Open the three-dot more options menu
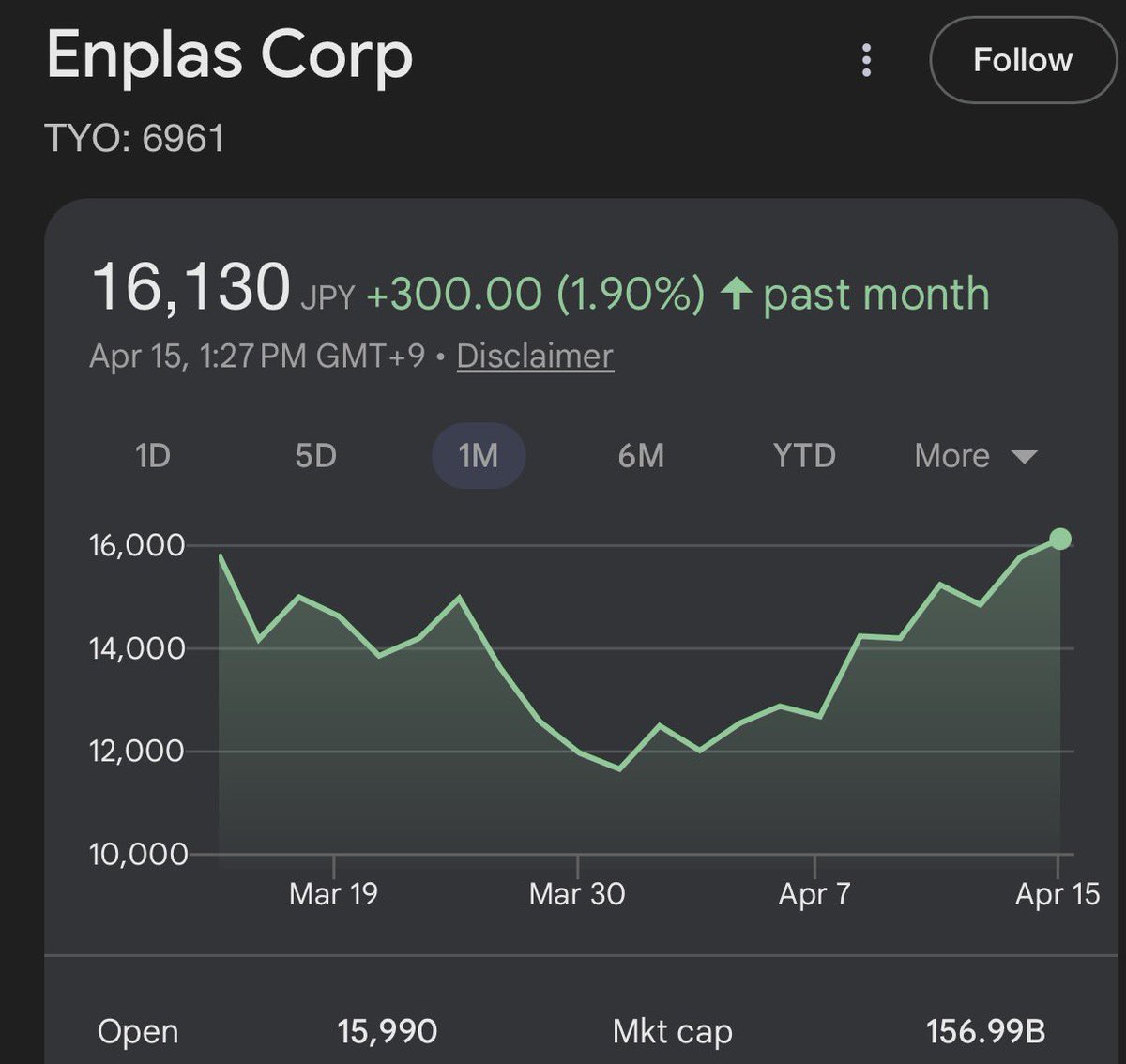 pyautogui.click(x=866, y=61)
